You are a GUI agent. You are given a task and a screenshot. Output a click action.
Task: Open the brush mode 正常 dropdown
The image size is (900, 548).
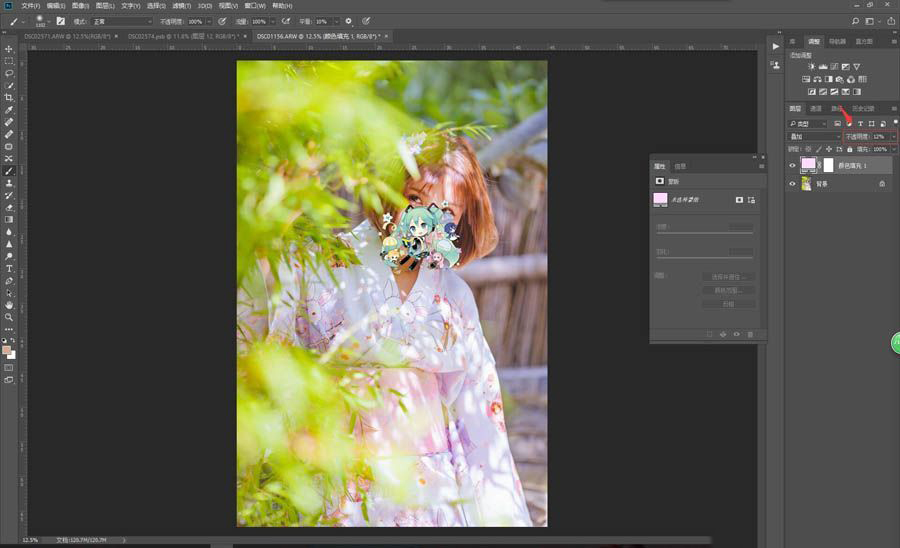121,21
